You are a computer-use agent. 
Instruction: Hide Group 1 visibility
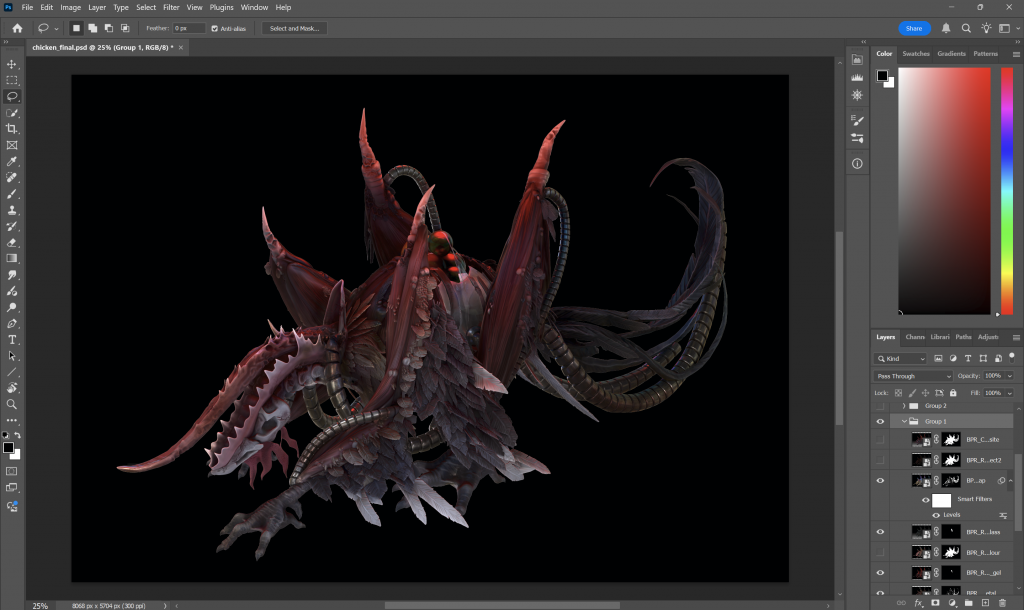pyautogui.click(x=880, y=421)
